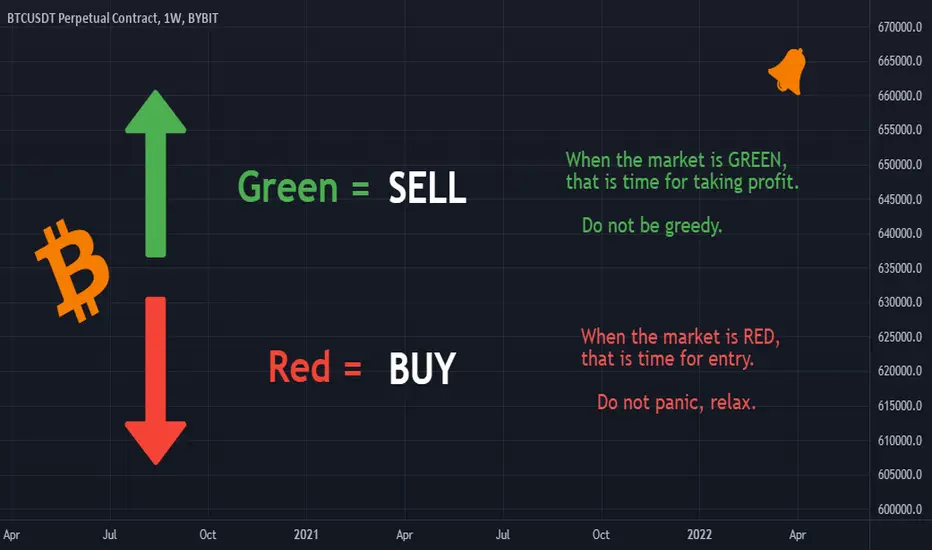This screenshot has width=932, height=550.
Task: Click the orange alert bell icon
Action: 788,71
